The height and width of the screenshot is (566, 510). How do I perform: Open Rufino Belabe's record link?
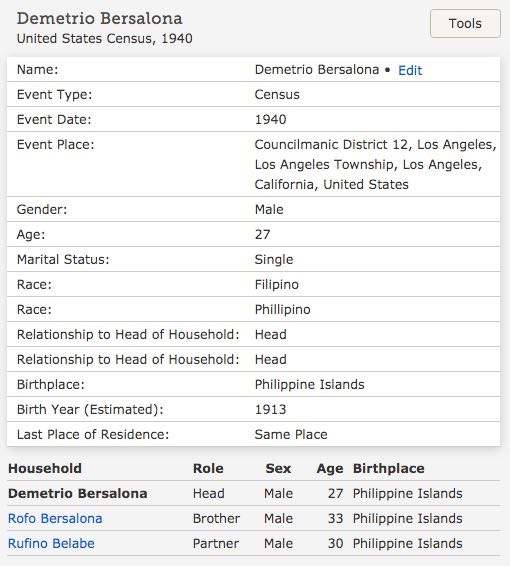[51, 543]
